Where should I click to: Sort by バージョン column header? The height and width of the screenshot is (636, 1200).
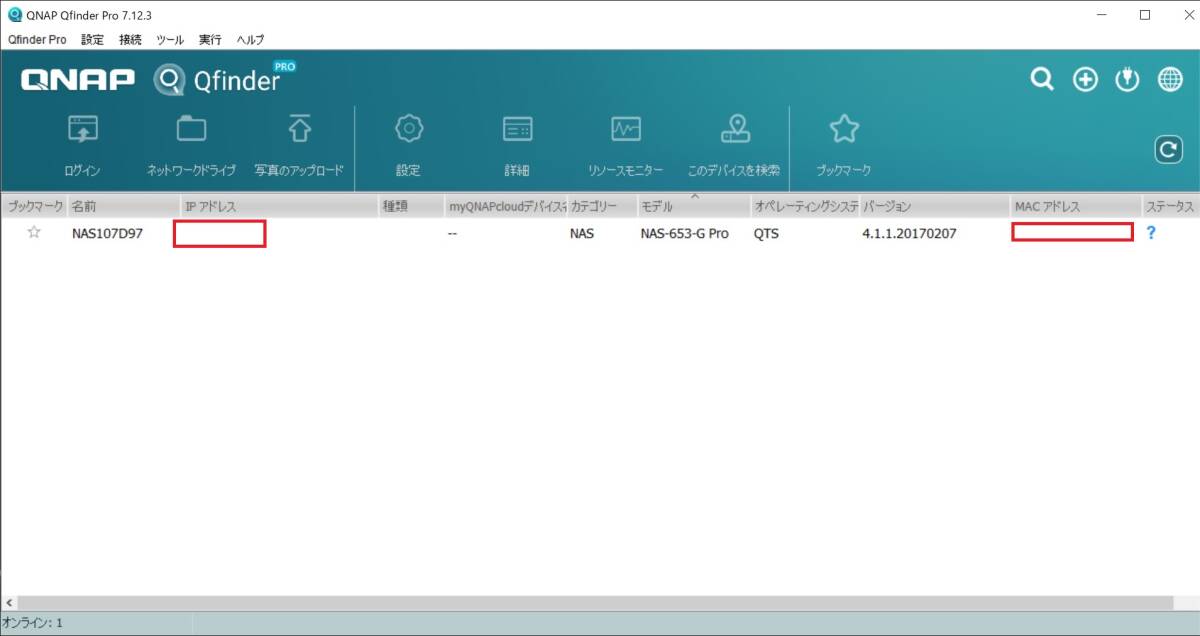tap(934, 206)
